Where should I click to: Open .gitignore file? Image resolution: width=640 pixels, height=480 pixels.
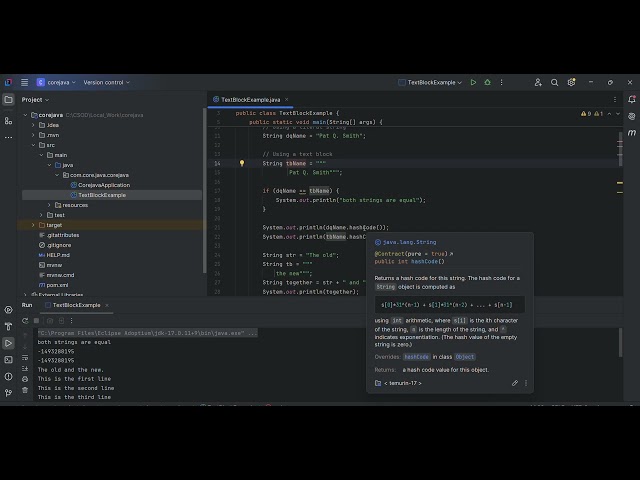tap(55, 245)
